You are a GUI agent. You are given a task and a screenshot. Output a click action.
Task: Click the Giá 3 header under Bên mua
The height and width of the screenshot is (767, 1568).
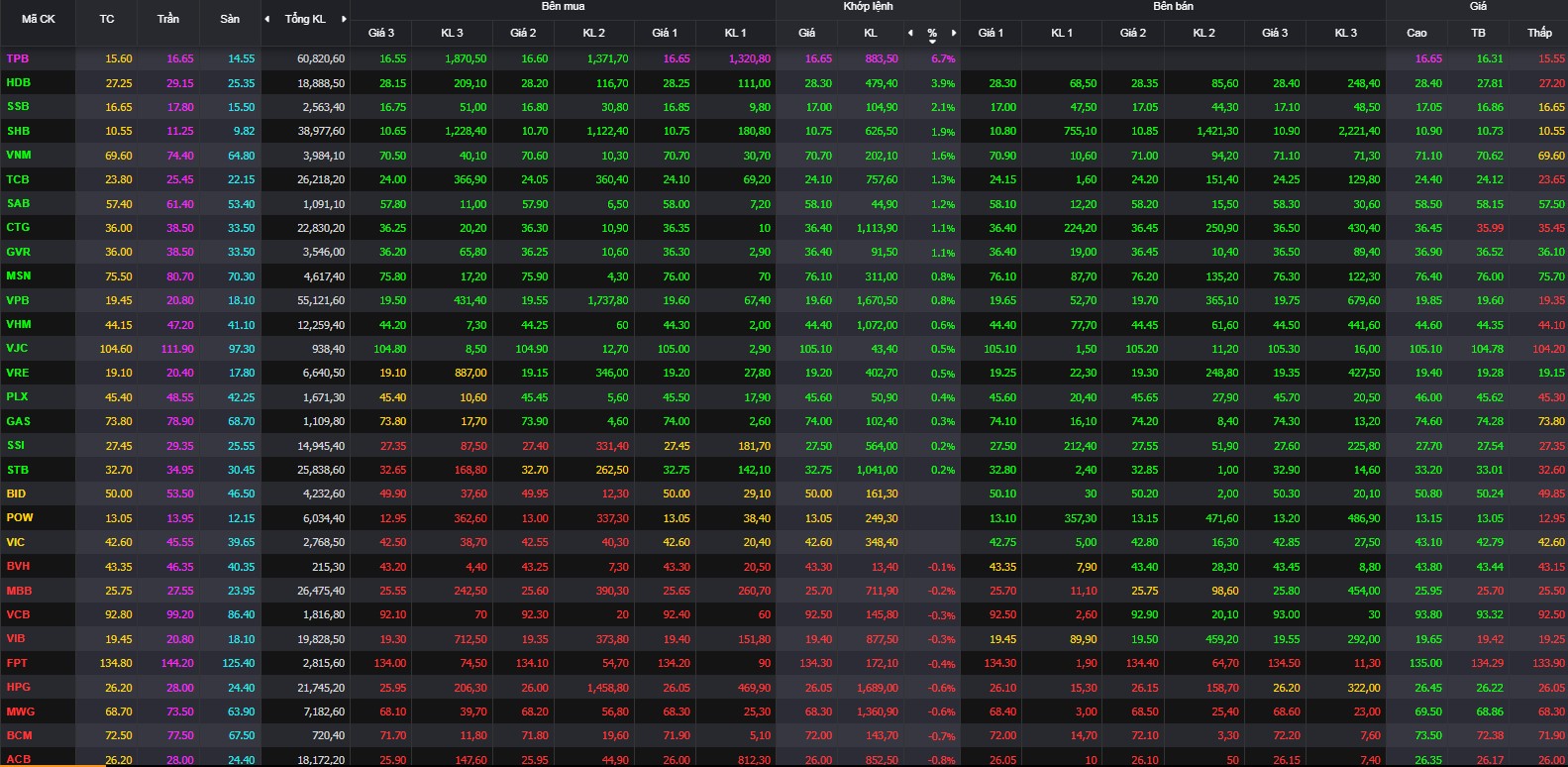pos(381,33)
